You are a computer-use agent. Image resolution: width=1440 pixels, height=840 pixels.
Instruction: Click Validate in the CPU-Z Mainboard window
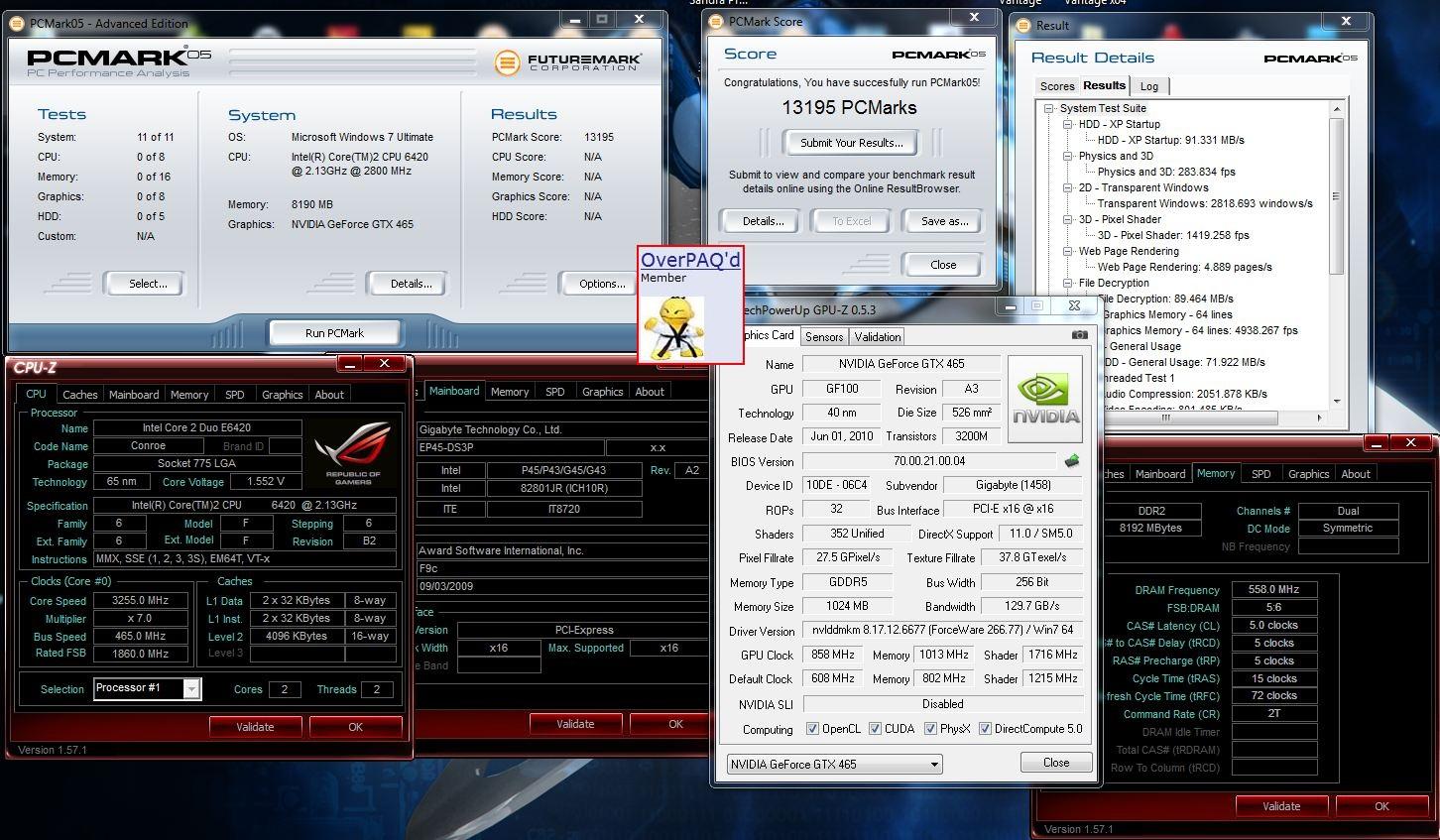click(575, 724)
